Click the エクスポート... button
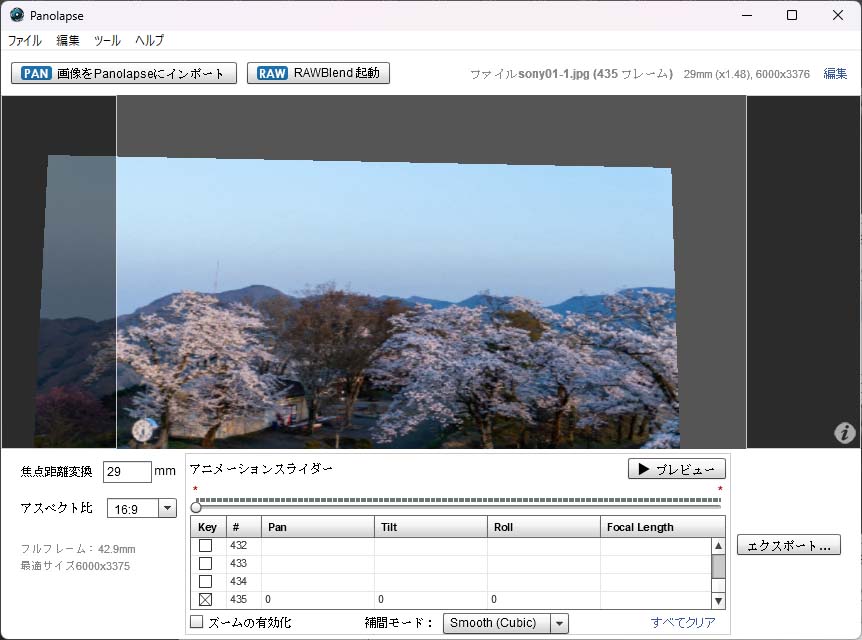The width and height of the screenshot is (862, 640). point(788,545)
